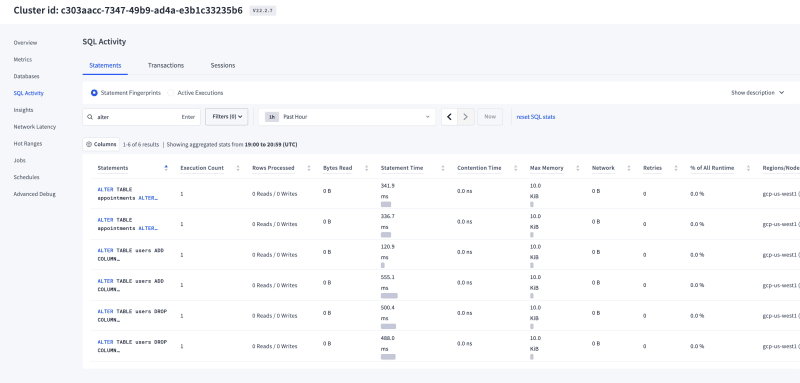Click the Cluster id heading text
Viewport: 800px width, 383px height.
tap(128, 10)
